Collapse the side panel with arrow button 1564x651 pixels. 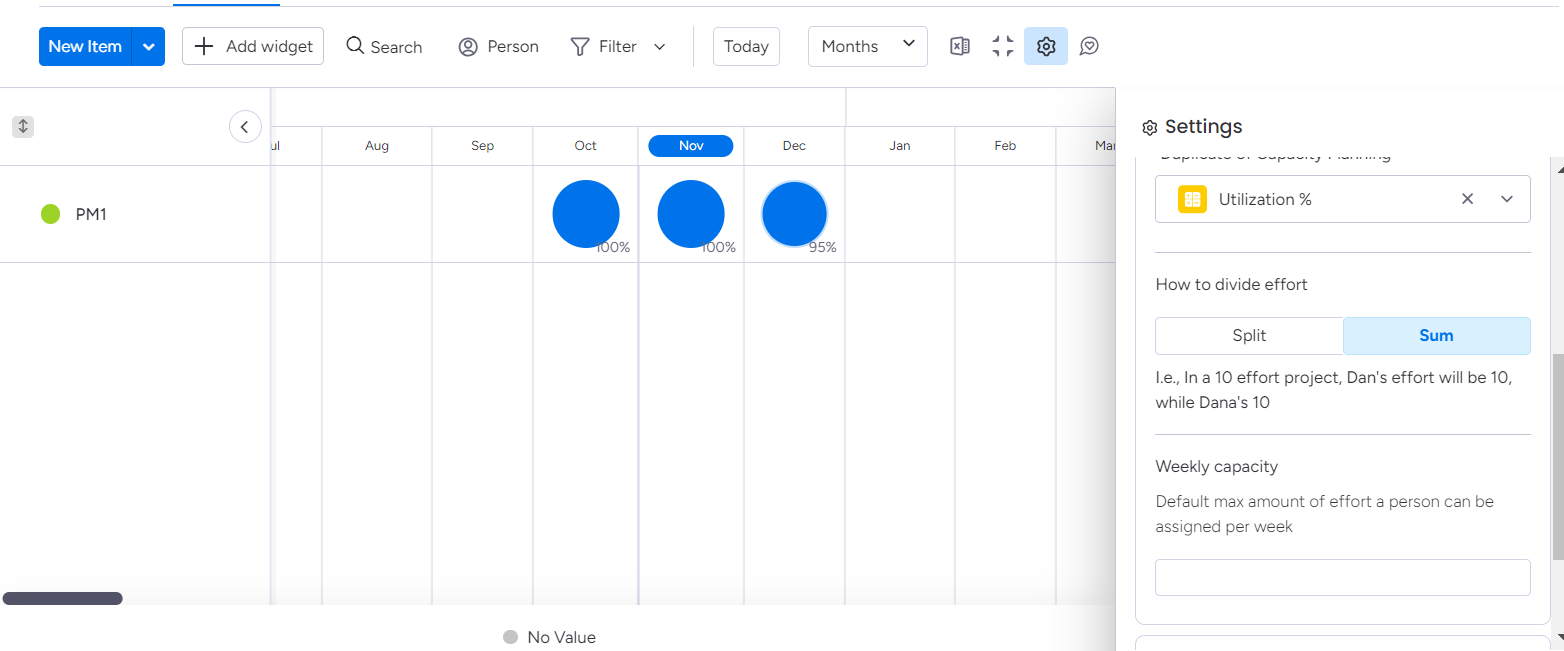click(x=245, y=127)
